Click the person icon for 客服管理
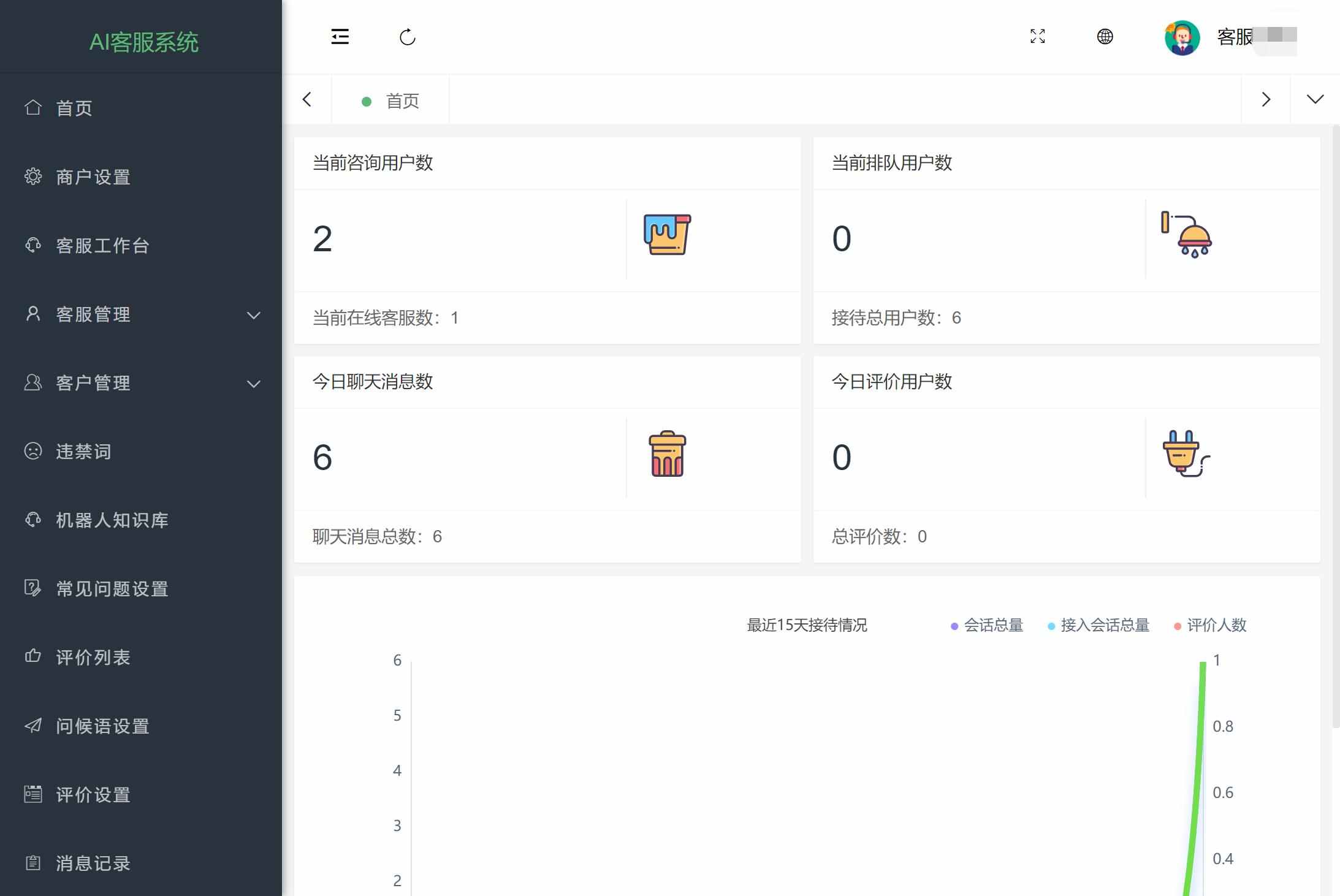Screen dimensions: 1340x896 (33, 314)
